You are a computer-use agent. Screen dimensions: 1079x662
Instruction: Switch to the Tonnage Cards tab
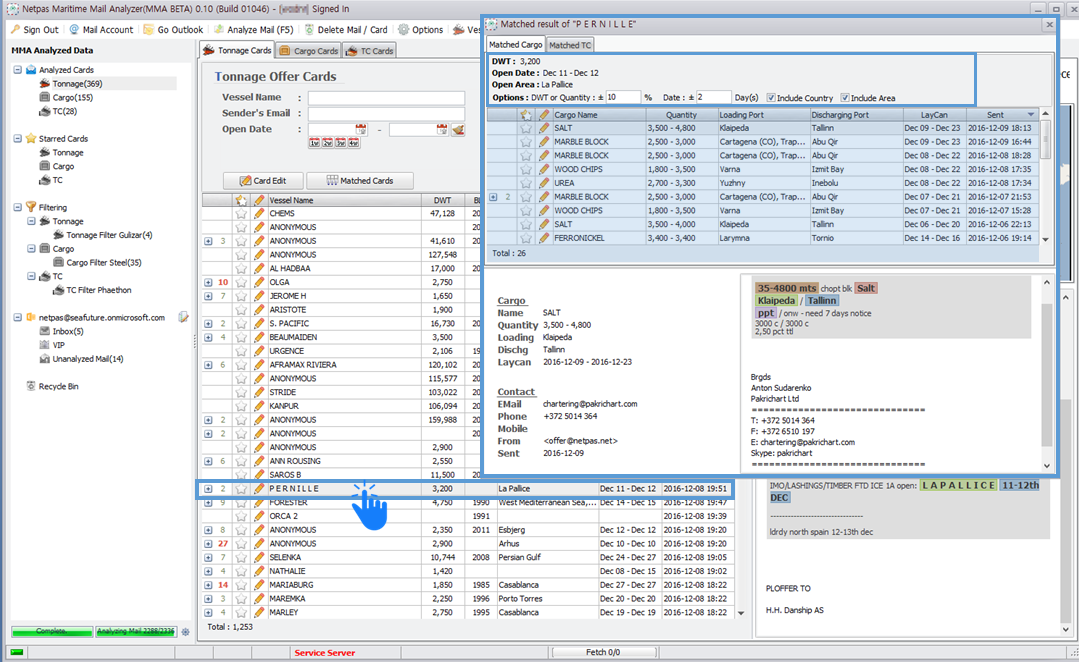(x=237, y=50)
